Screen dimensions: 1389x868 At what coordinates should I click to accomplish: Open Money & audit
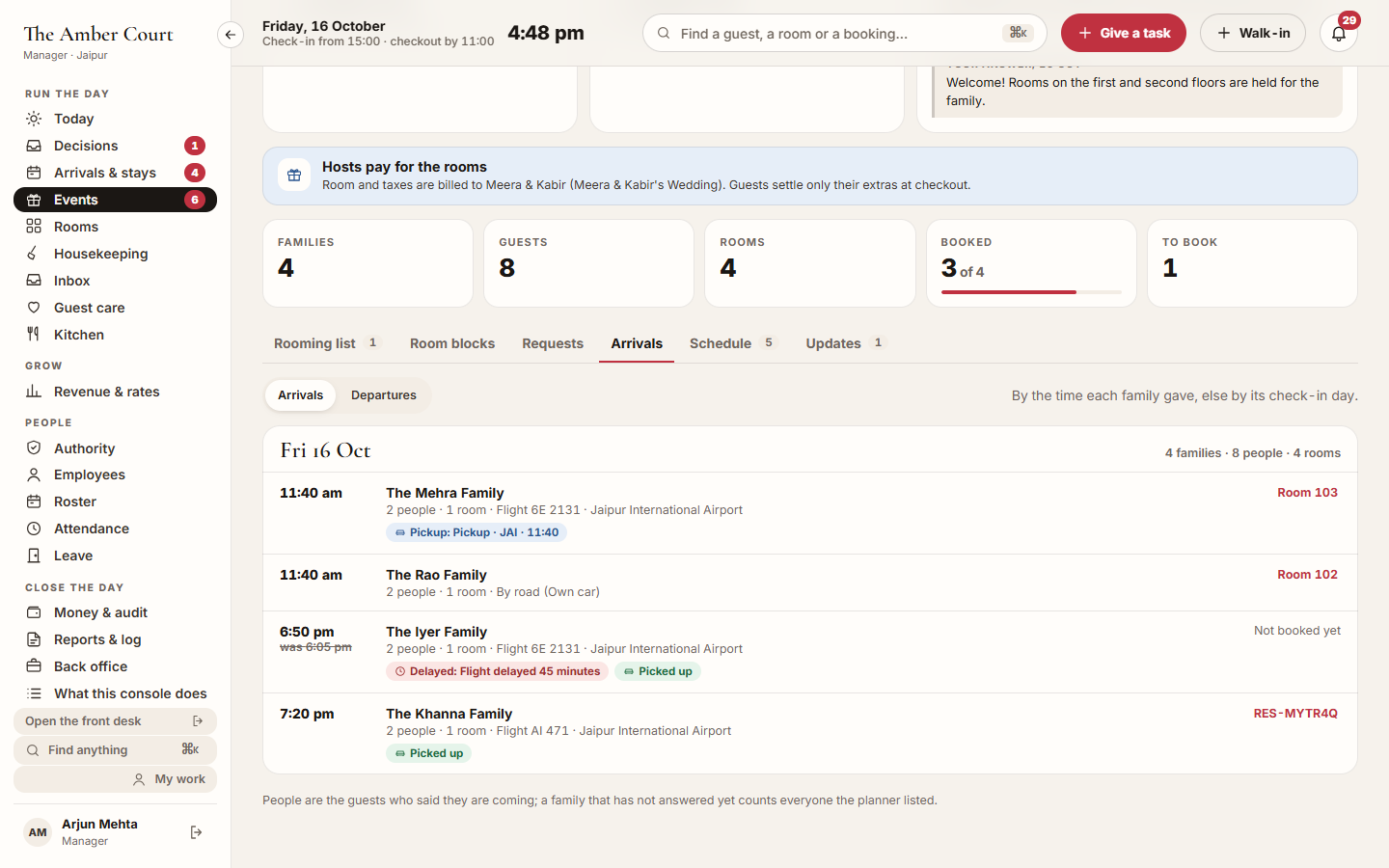tap(115, 612)
